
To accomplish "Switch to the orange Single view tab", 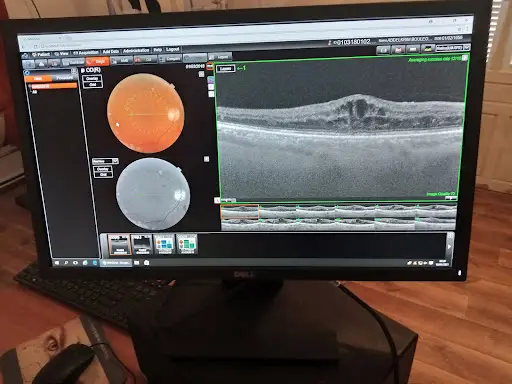I will pos(98,61).
